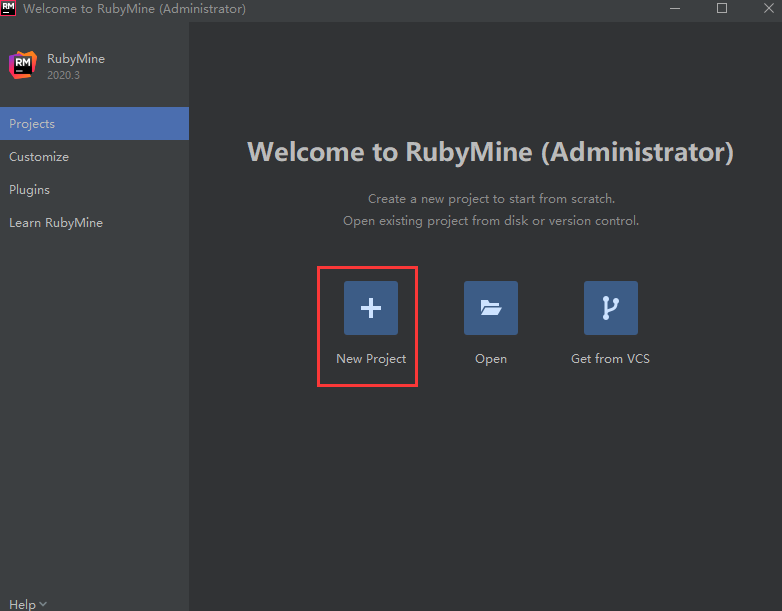Click the Open folder icon

tap(491, 308)
